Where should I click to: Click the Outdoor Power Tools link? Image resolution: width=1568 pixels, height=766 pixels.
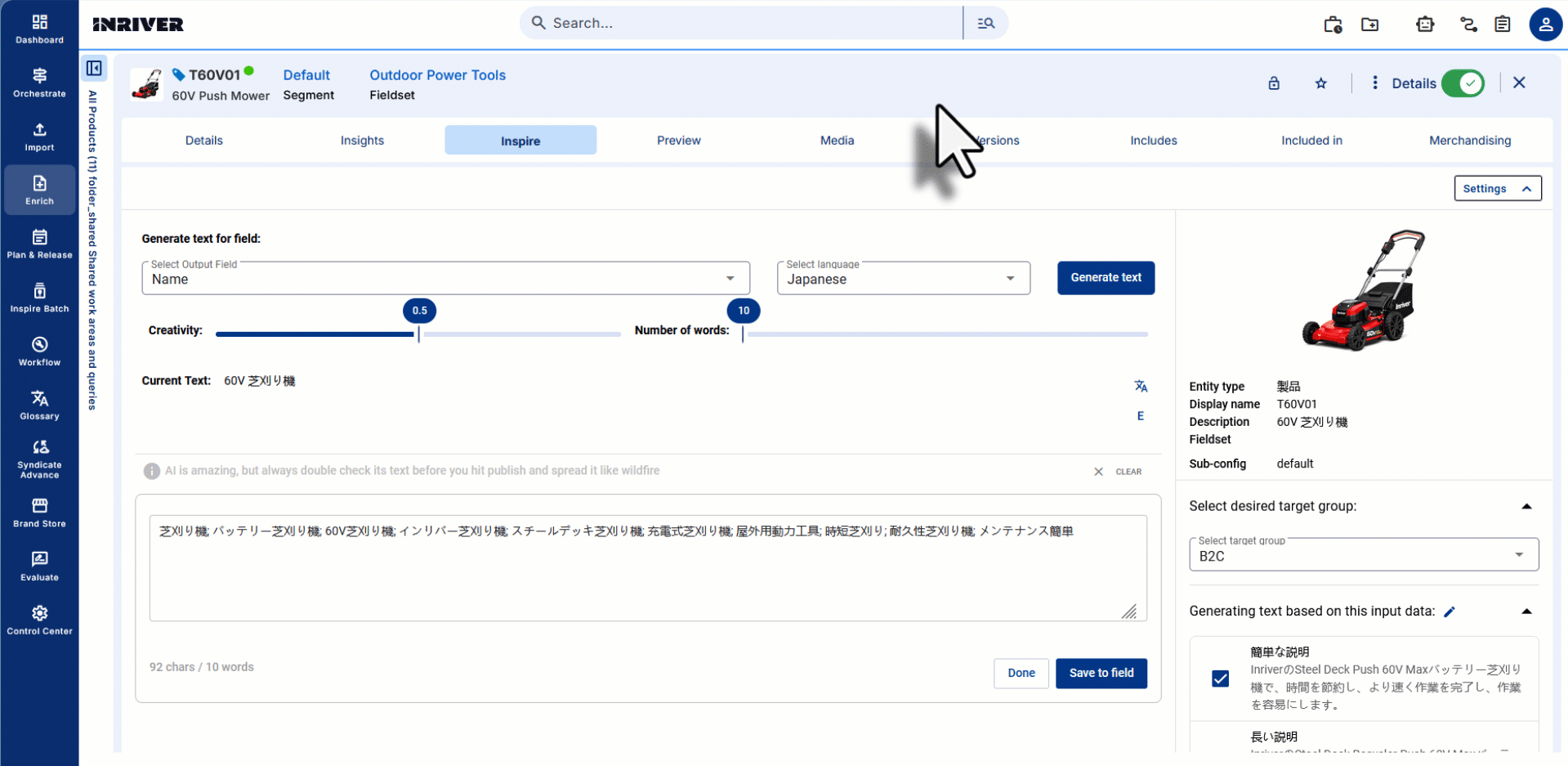click(x=437, y=75)
